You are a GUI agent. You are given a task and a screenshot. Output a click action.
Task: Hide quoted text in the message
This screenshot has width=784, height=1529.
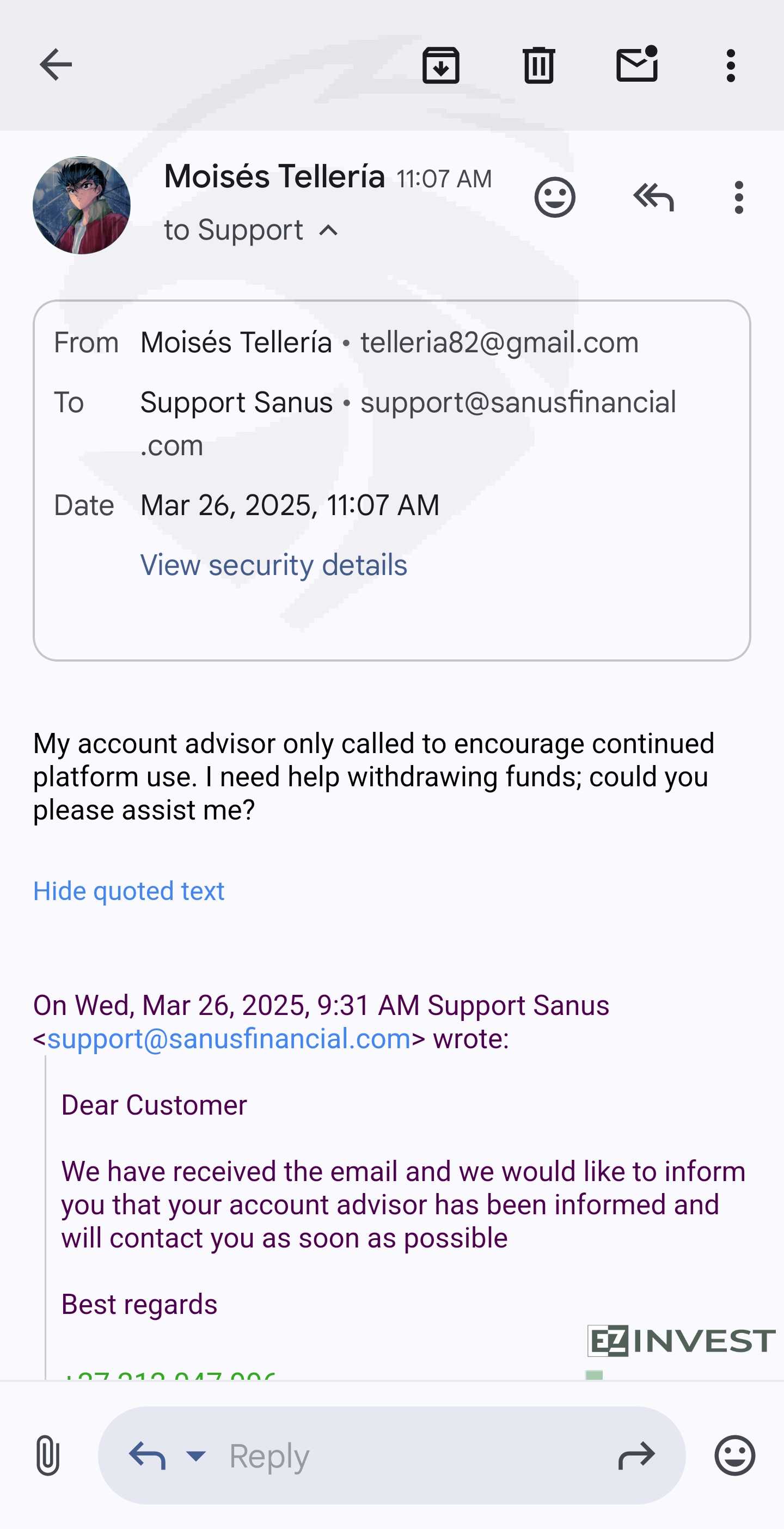click(129, 891)
